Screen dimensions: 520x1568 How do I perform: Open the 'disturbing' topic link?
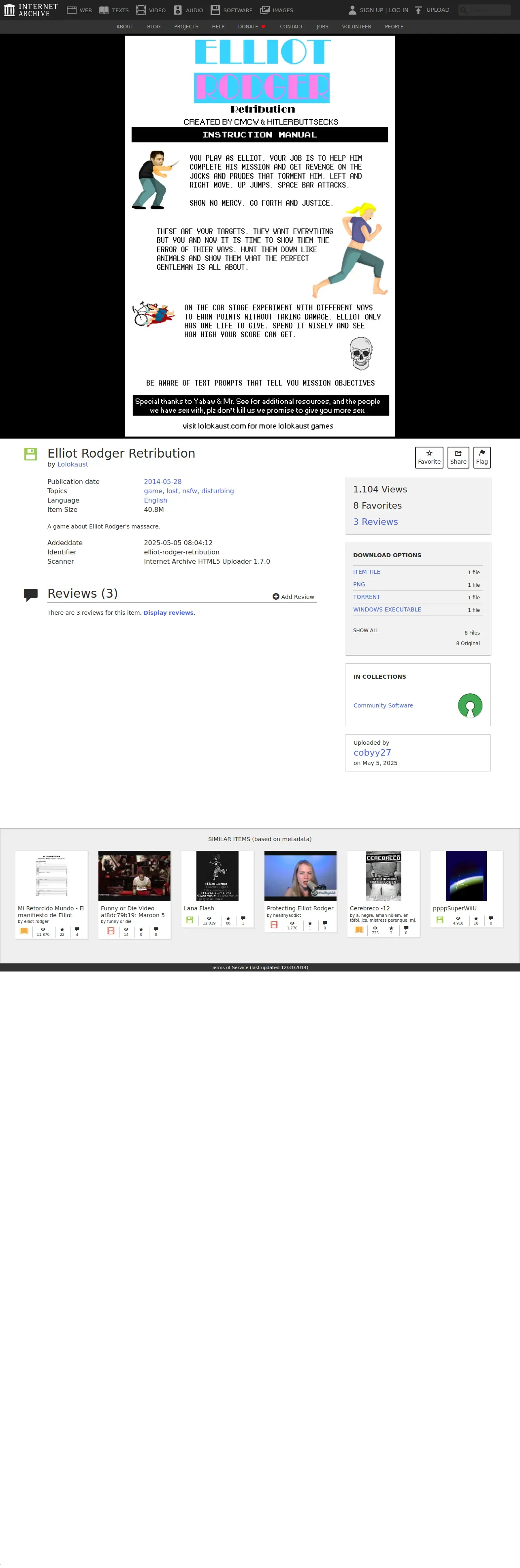[217, 491]
